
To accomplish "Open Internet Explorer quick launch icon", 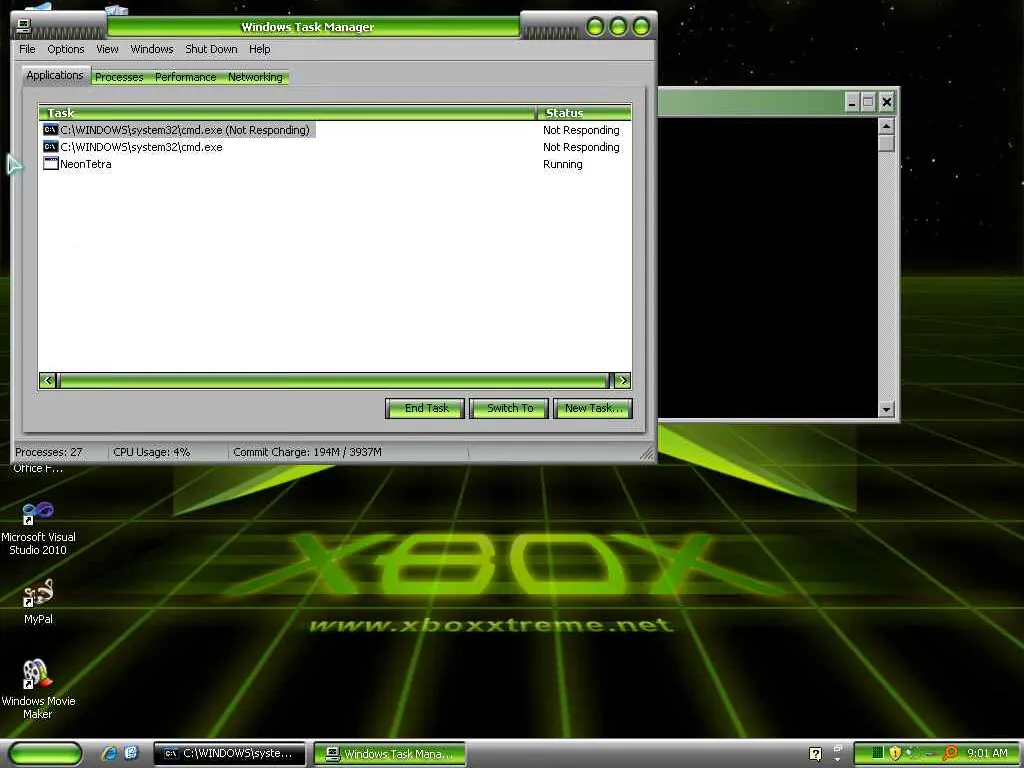I will tap(109, 753).
